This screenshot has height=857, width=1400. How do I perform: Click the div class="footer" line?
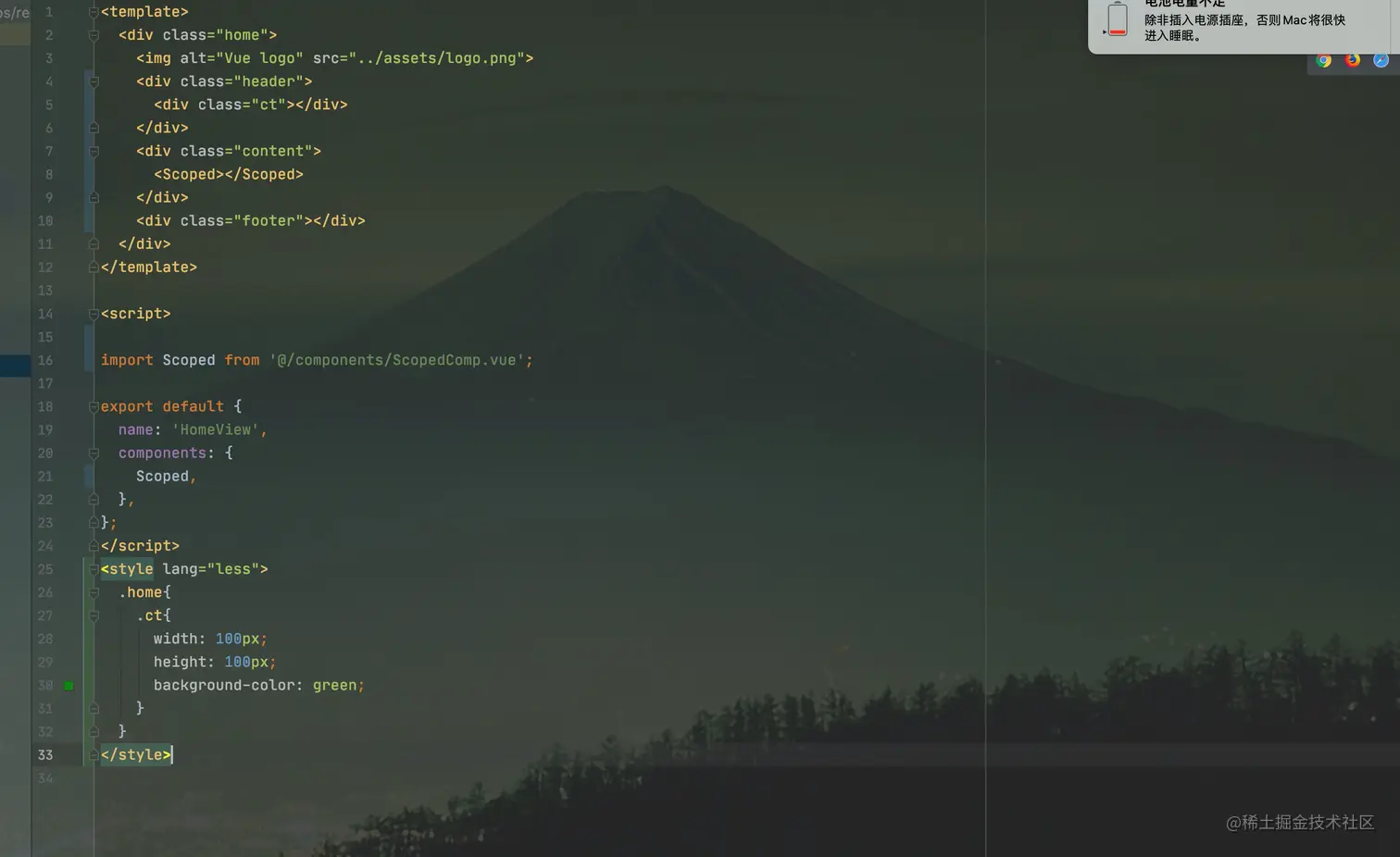[251, 220]
